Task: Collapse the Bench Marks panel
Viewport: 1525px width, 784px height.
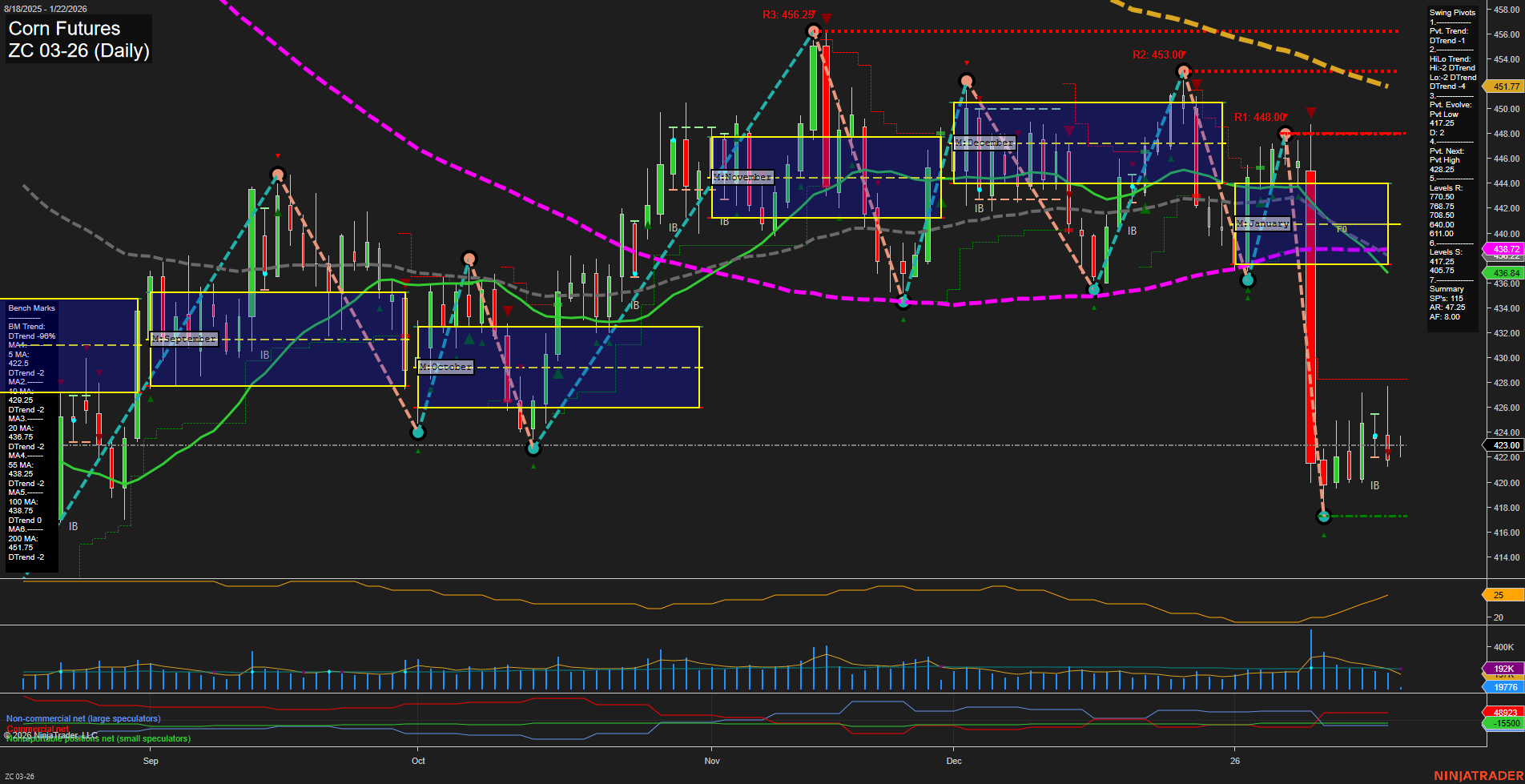Action: pos(30,308)
